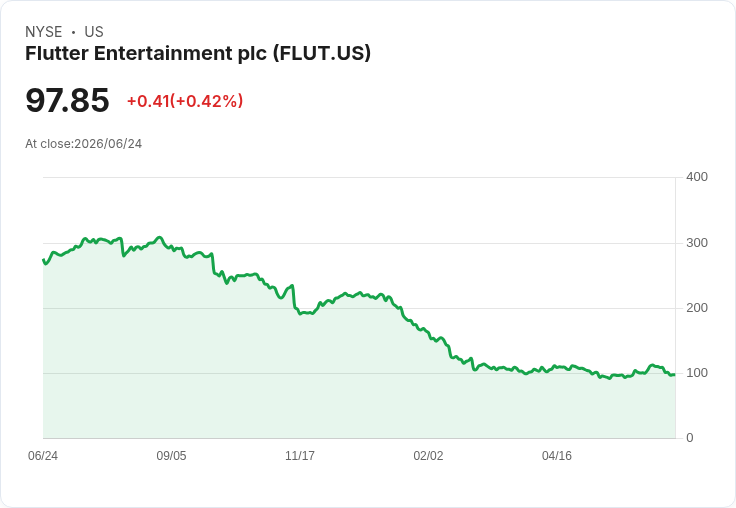This screenshot has height=508, width=736.
Task: Click the 300 y-axis value label
Action: tap(697, 243)
